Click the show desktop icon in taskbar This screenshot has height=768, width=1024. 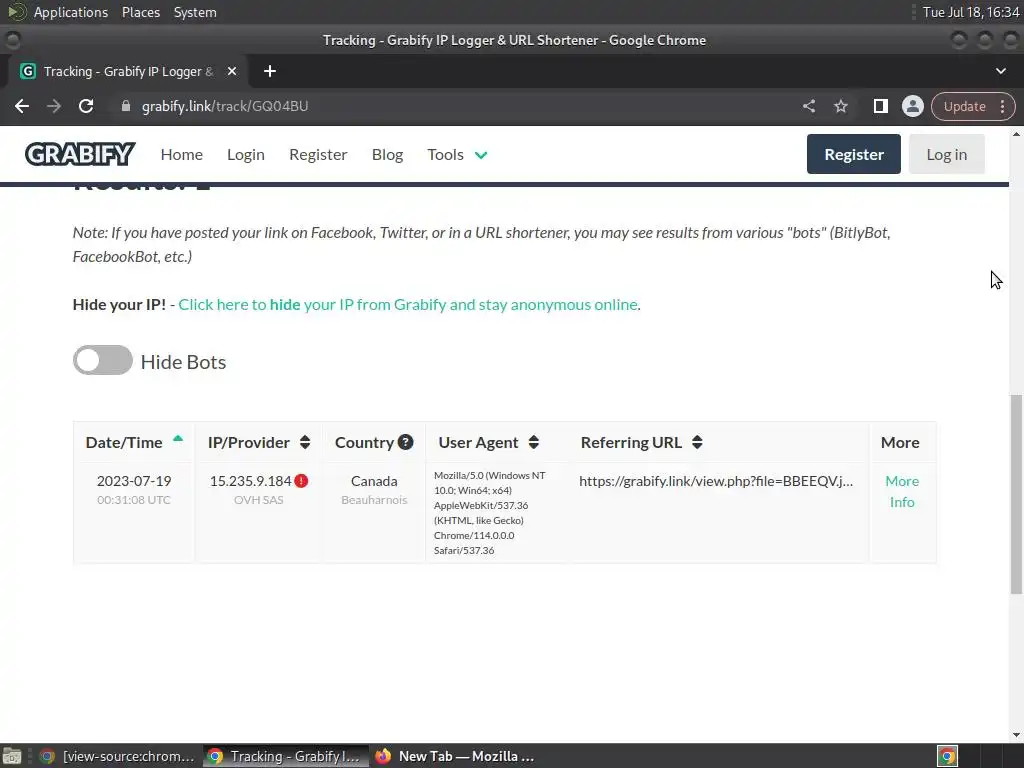[x=12, y=756]
